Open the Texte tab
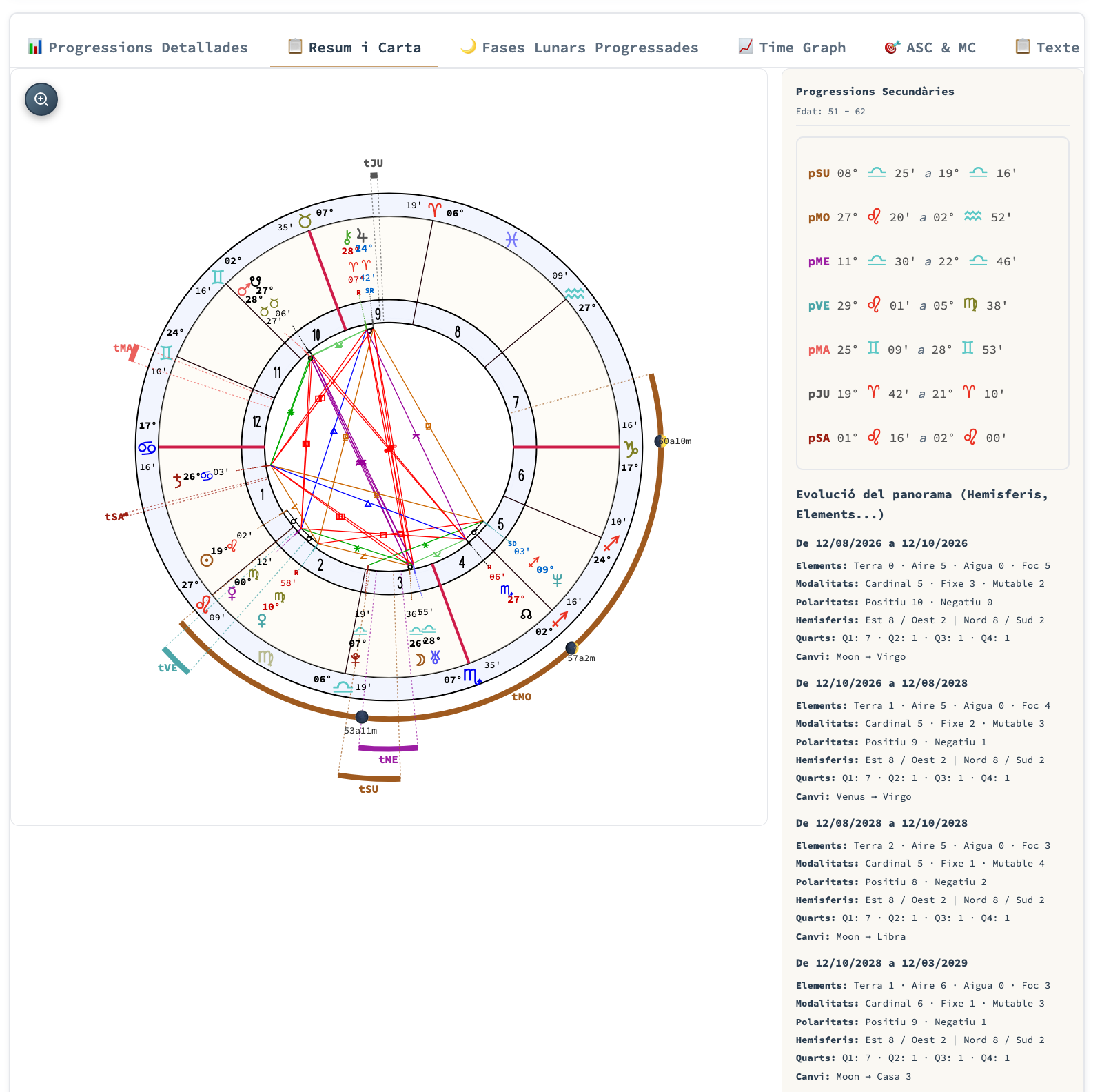Screen dimensions: 1102x1092 pyautogui.click(x=1047, y=48)
